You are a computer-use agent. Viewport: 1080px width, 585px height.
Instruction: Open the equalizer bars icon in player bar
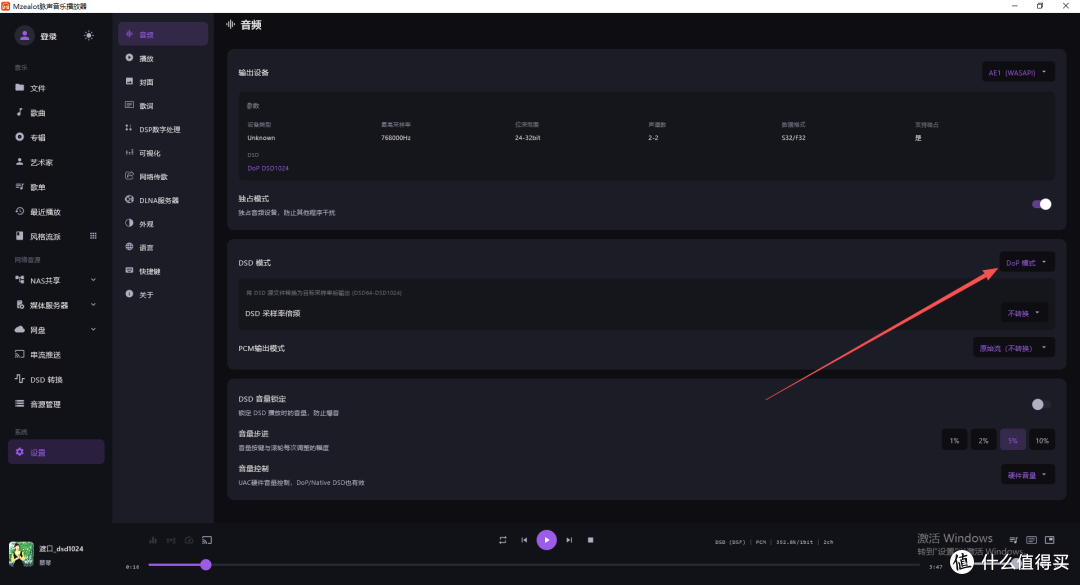point(153,540)
